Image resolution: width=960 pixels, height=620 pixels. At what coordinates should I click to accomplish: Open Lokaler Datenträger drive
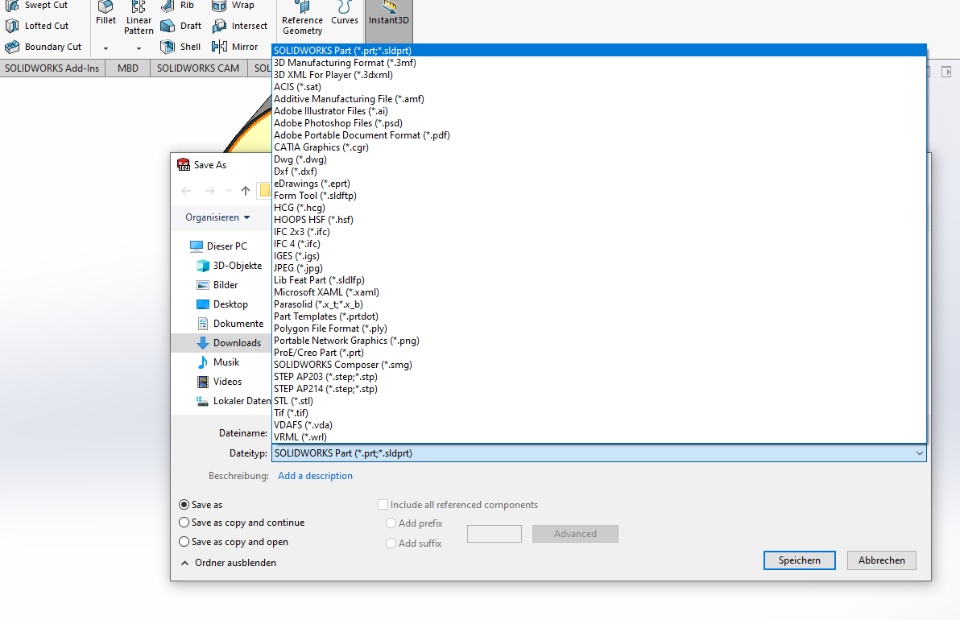pos(233,401)
